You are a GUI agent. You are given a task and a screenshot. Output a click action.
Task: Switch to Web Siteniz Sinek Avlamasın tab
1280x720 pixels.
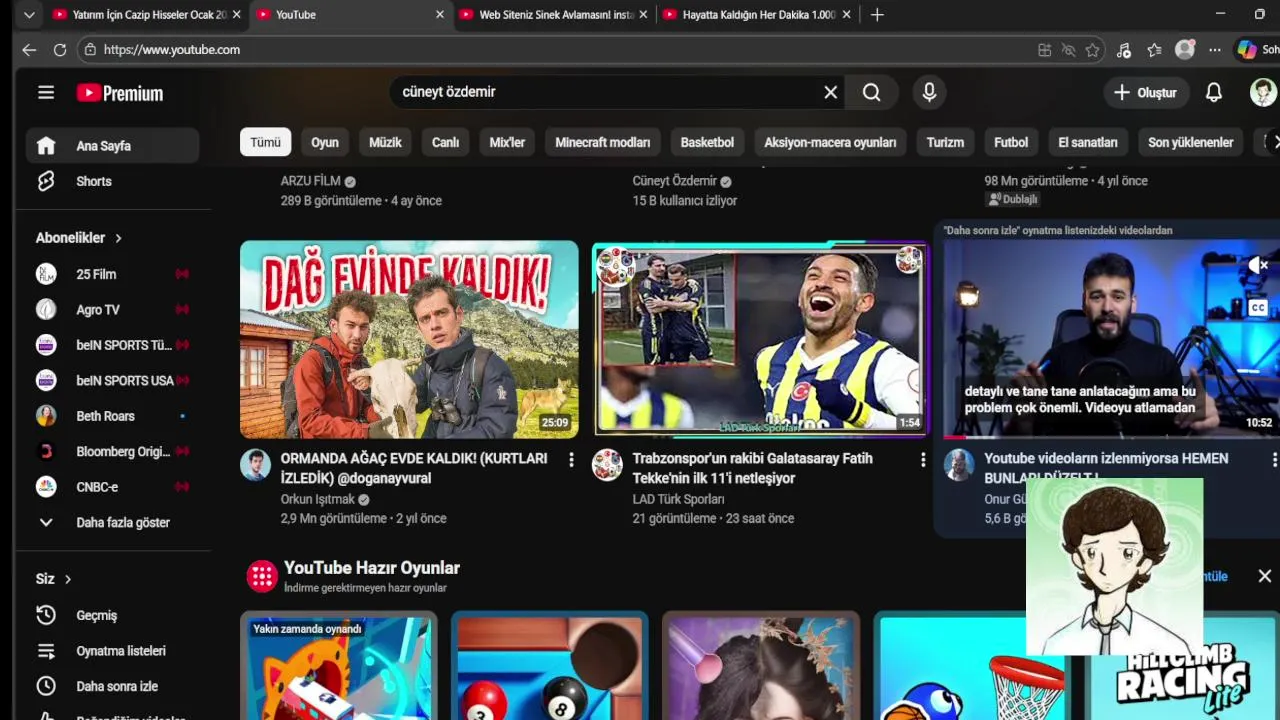pos(552,15)
